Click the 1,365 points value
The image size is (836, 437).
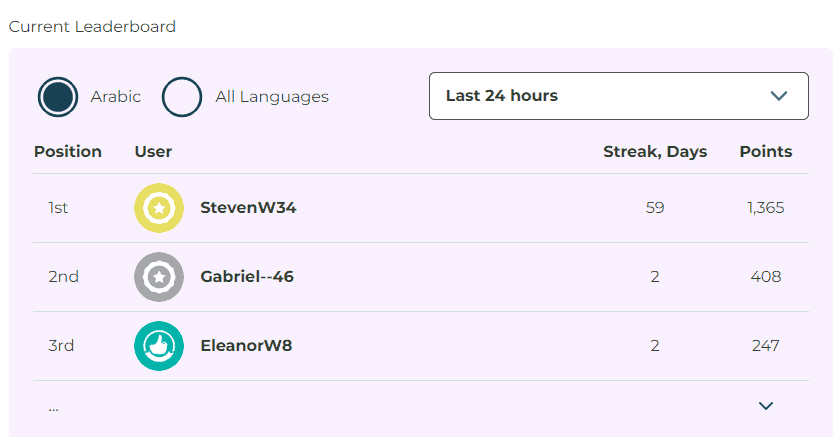pos(766,208)
